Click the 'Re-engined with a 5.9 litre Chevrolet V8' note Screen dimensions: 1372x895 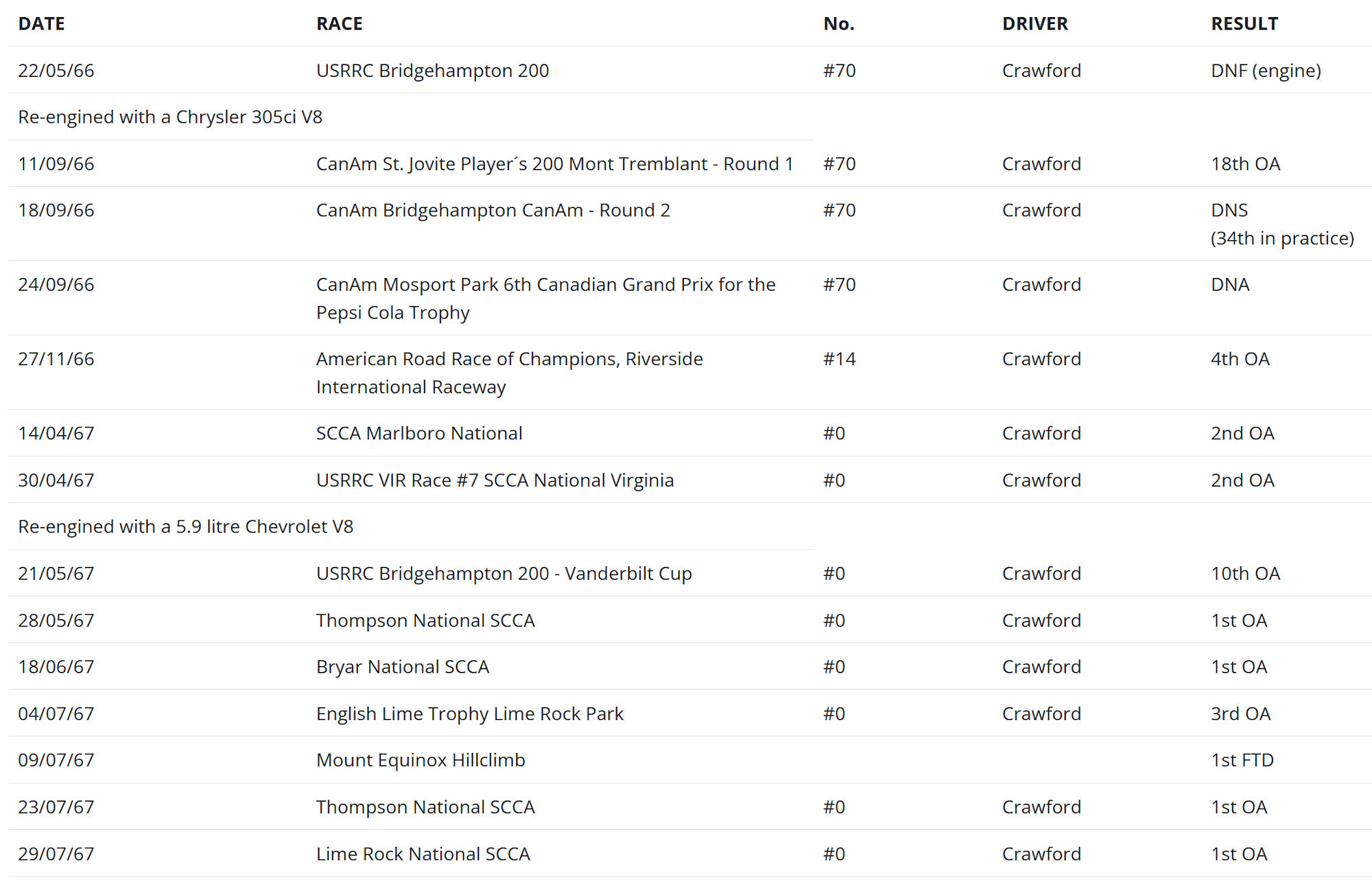coord(185,527)
